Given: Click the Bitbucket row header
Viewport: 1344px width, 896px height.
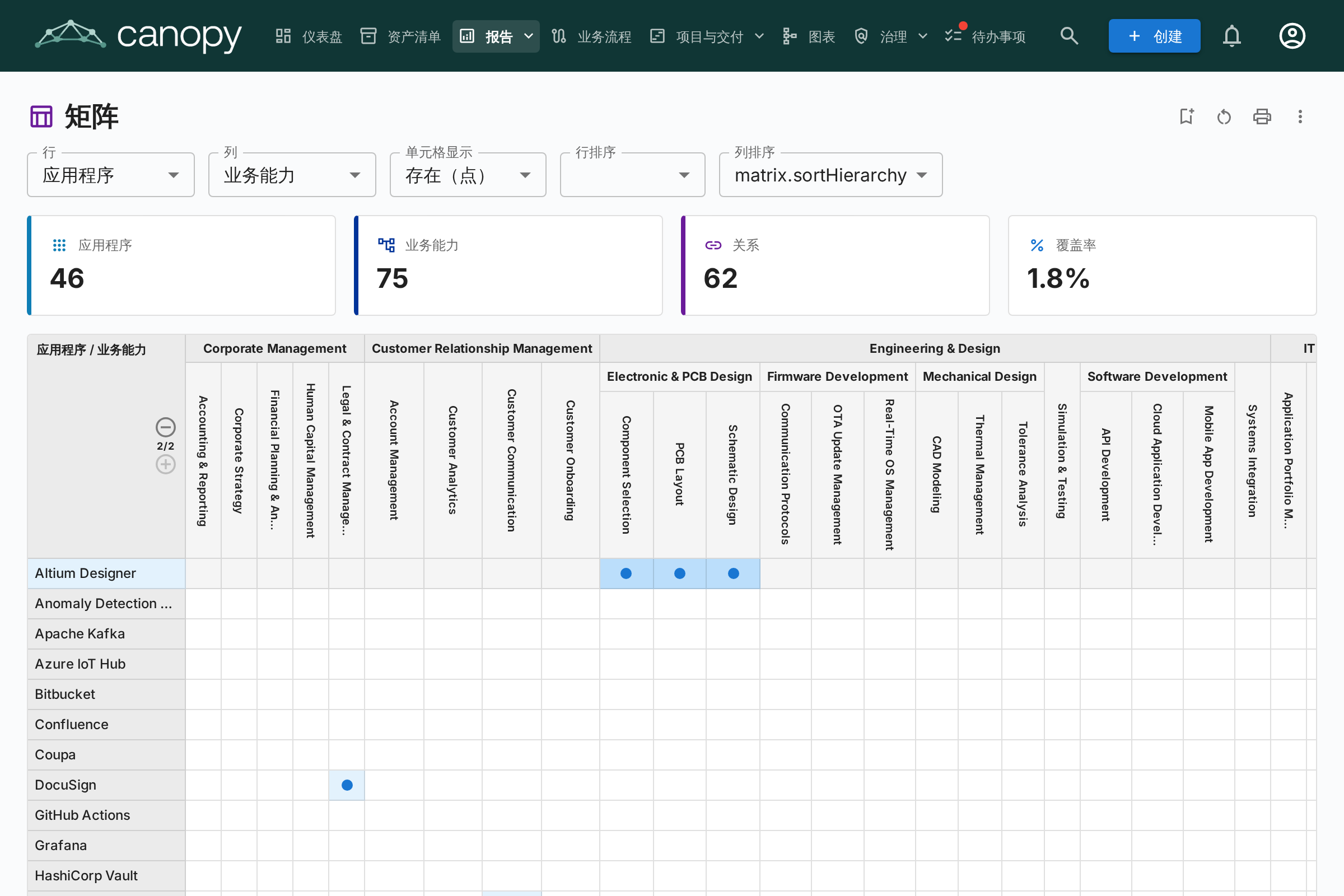Looking at the screenshot, I should pyautogui.click(x=106, y=694).
